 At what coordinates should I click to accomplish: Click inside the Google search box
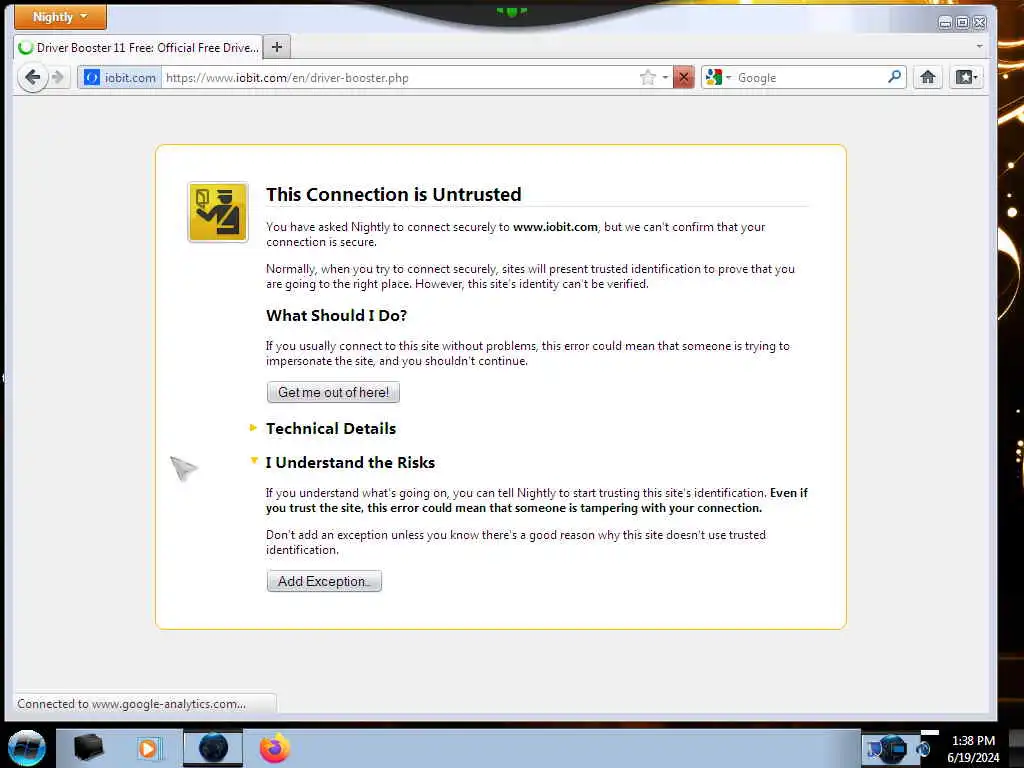coord(810,78)
